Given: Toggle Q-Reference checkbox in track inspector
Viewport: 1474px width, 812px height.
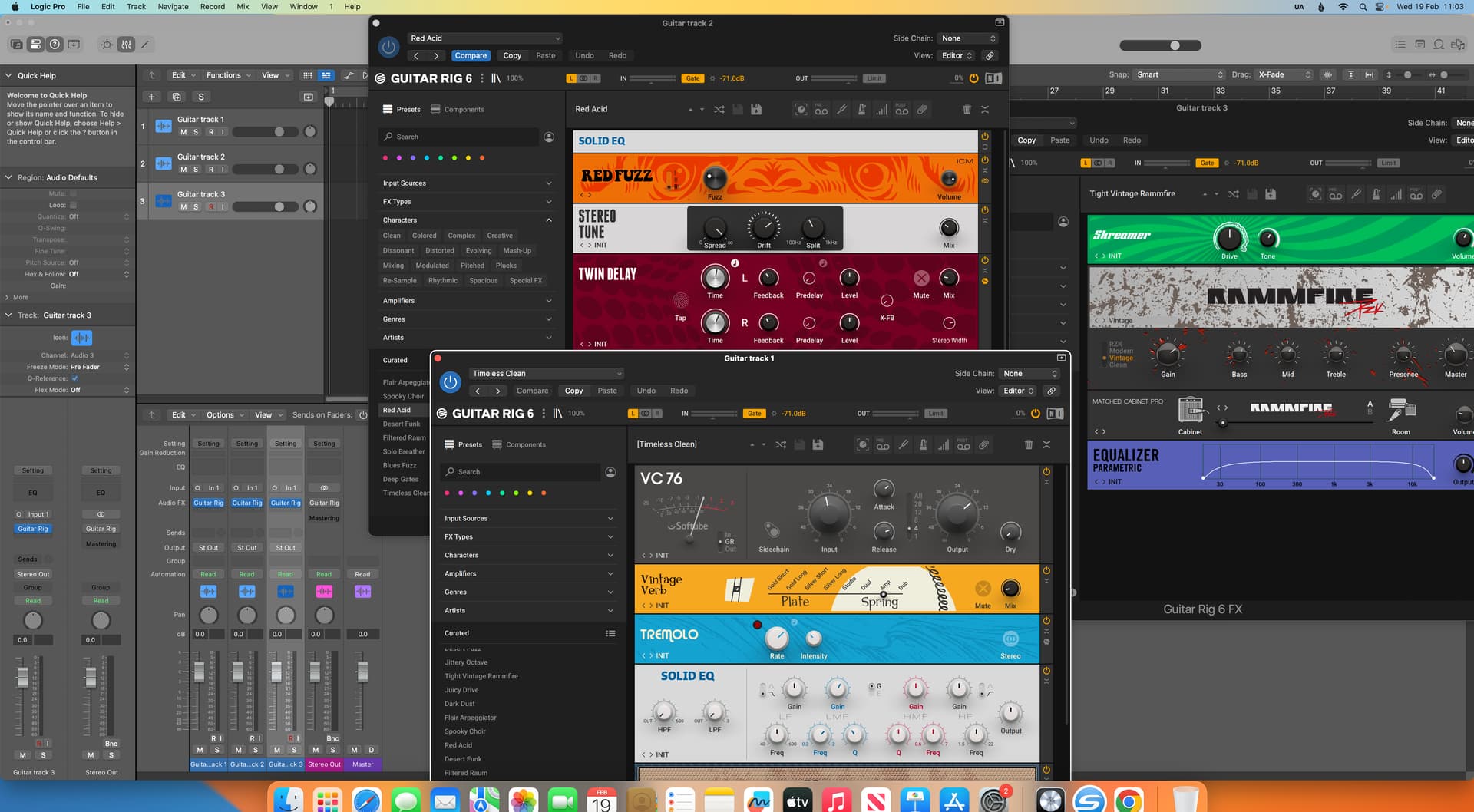Looking at the screenshot, I should [74, 378].
